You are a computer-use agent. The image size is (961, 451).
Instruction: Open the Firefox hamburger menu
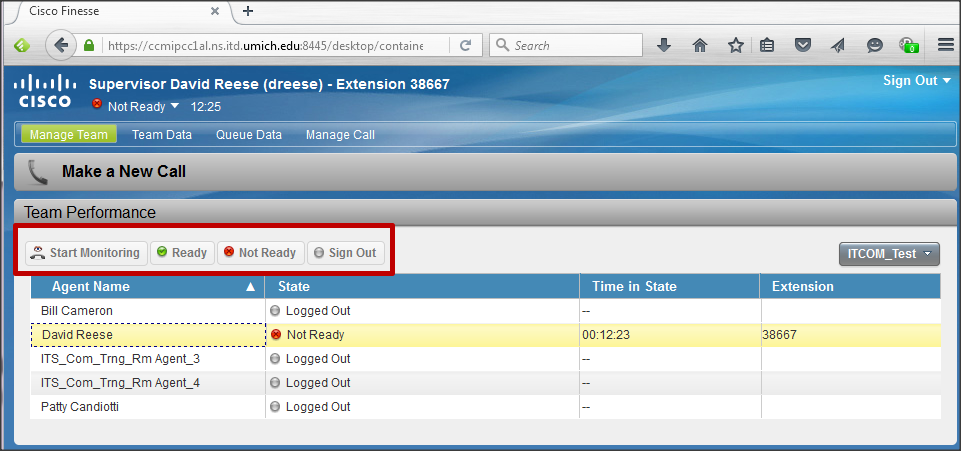click(945, 45)
